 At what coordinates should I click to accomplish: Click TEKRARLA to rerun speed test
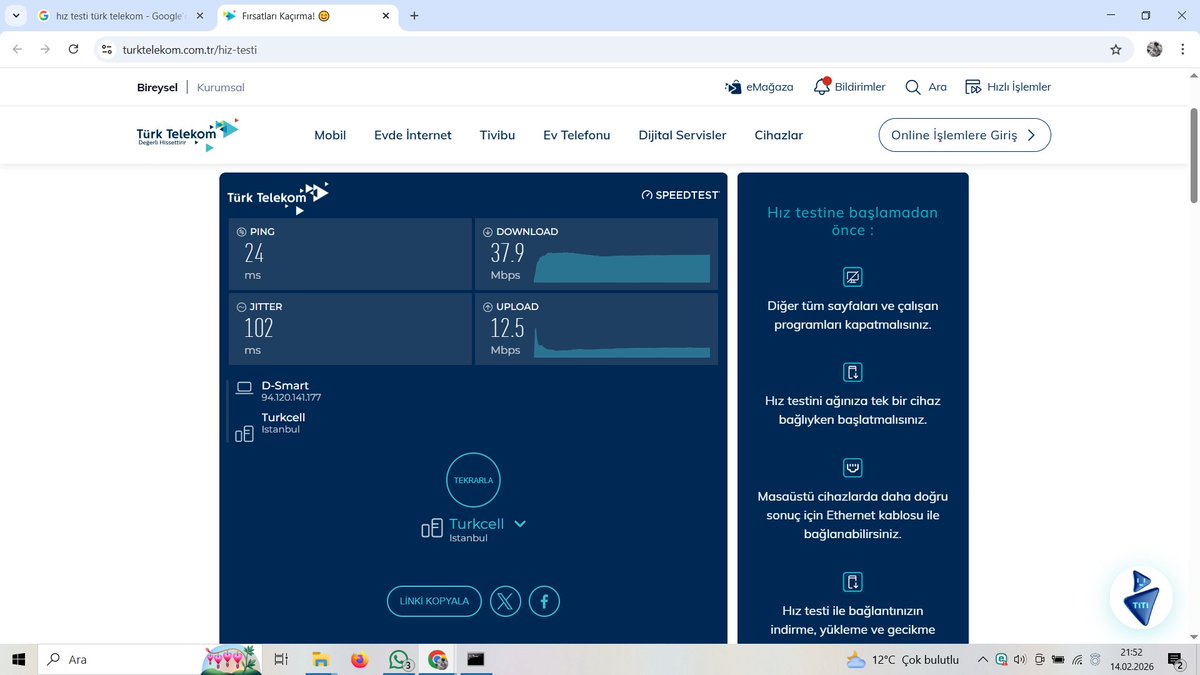pos(474,480)
